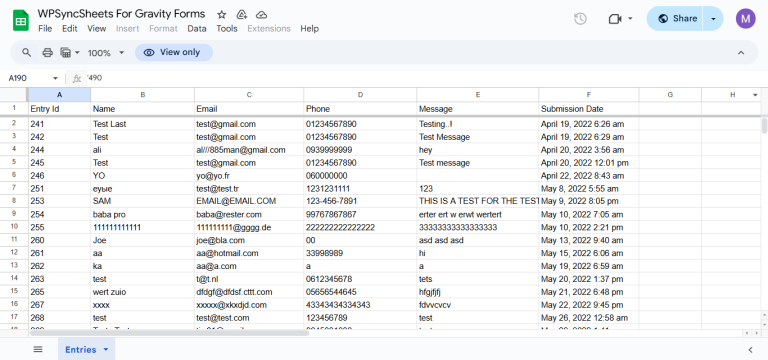Viewport: 768px width, 360px height.
Task: Click the document title text
Action: tap(121, 14)
